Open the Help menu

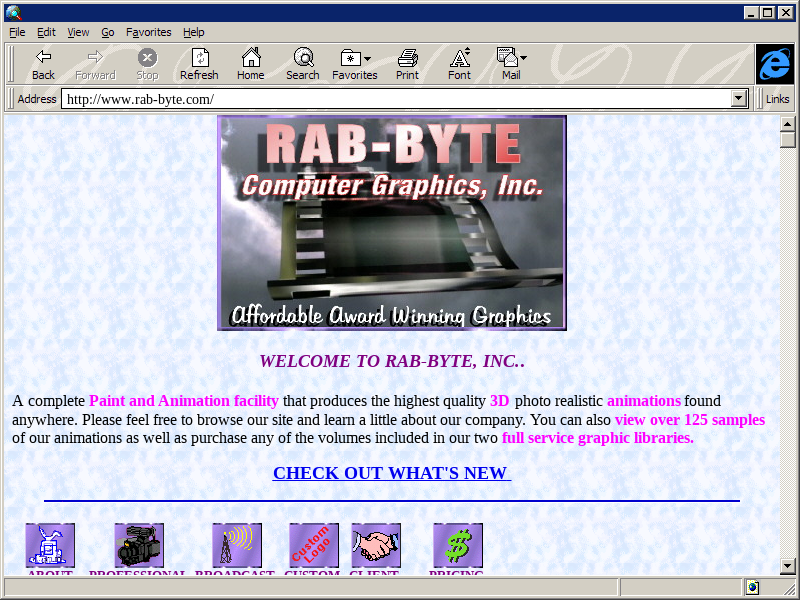(x=193, y=32)
